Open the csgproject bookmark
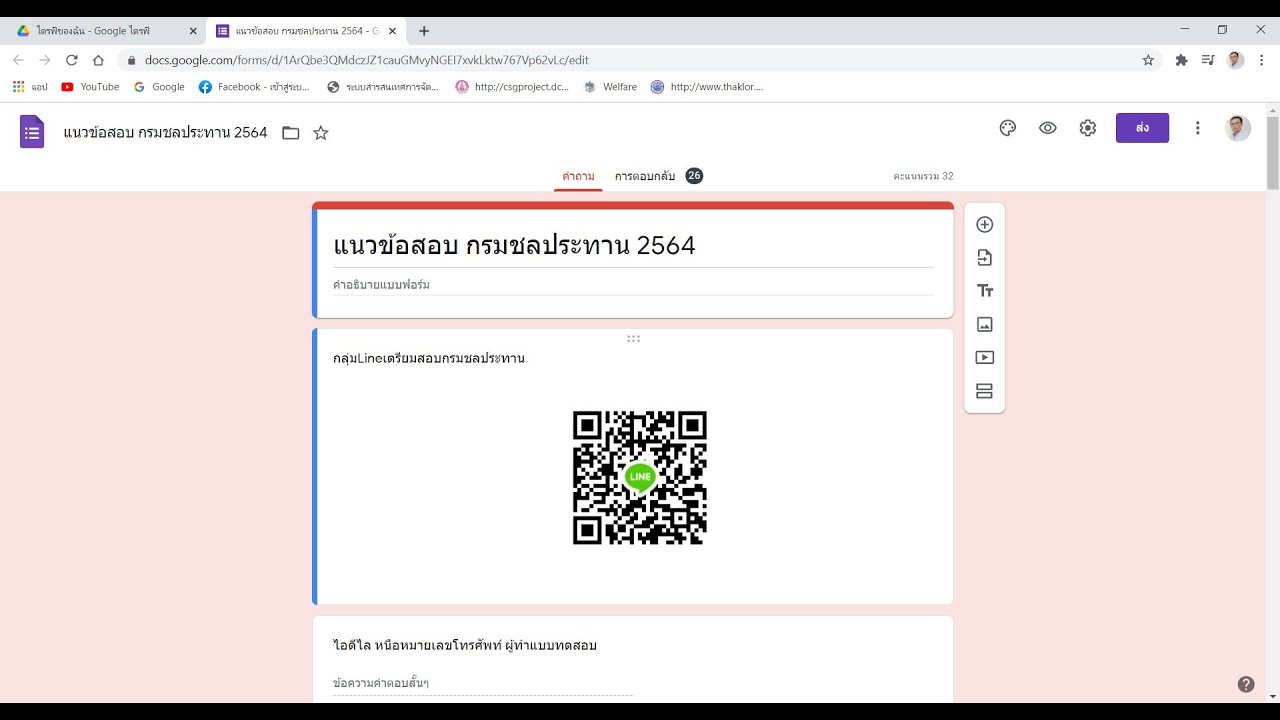 (512, 87)
